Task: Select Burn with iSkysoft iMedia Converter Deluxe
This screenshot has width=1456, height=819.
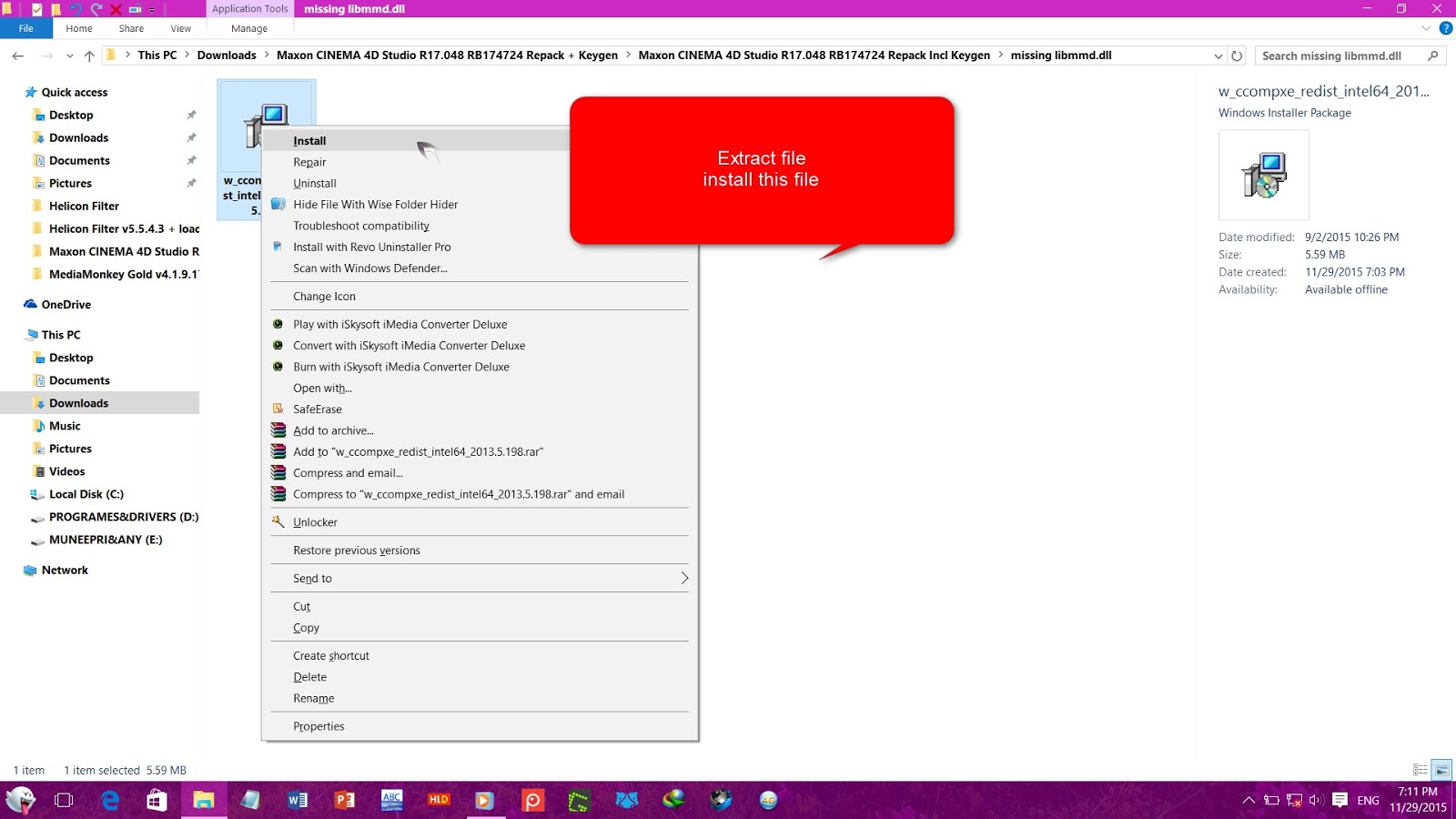Action: [480, 367]
